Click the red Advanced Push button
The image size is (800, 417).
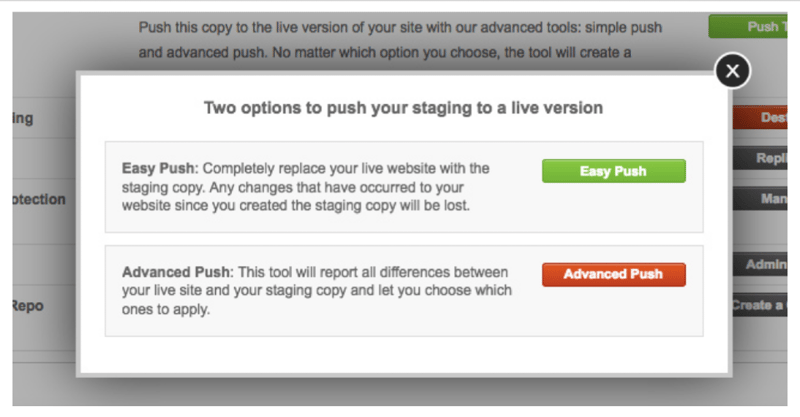pyautogui.click(x=613, y=274)
